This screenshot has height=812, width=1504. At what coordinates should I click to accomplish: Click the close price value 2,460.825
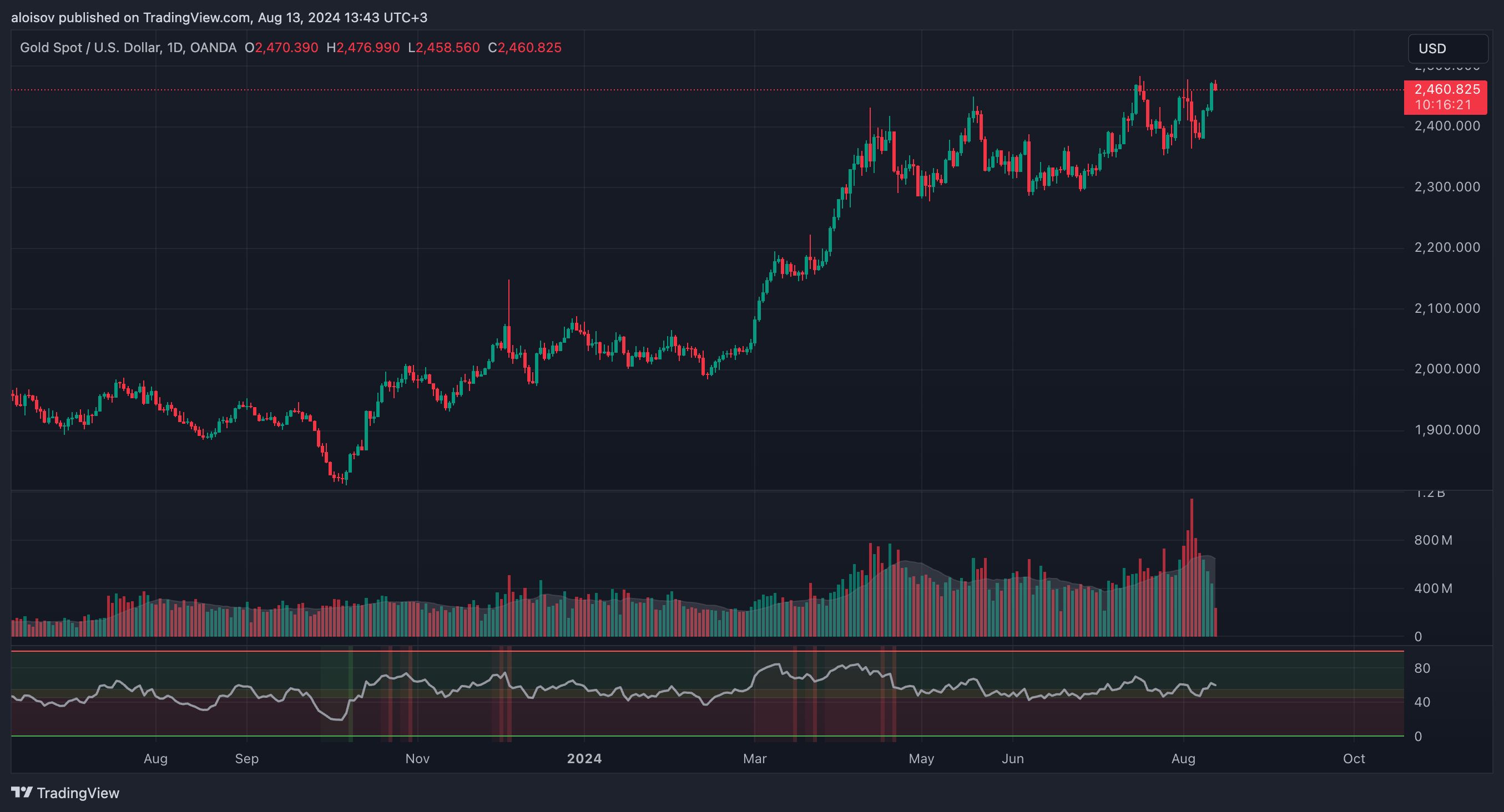point(529,48)
